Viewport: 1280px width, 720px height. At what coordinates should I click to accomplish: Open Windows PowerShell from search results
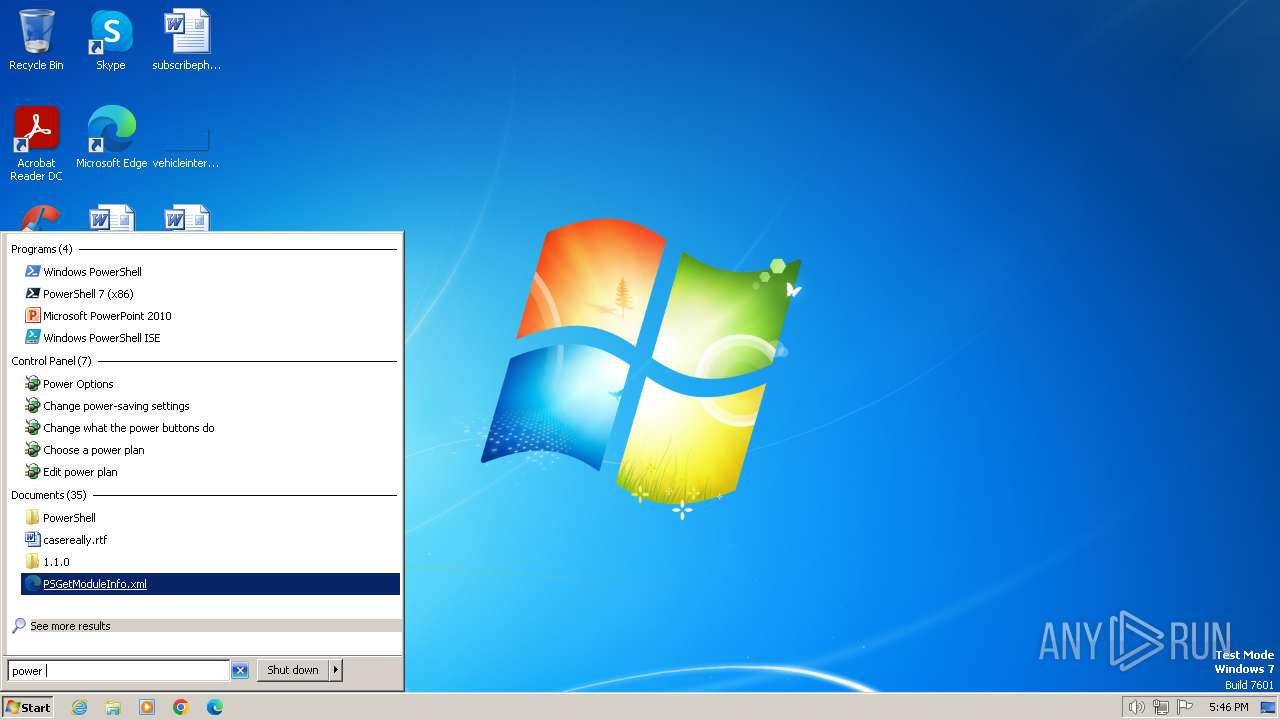tap(210, 272)
